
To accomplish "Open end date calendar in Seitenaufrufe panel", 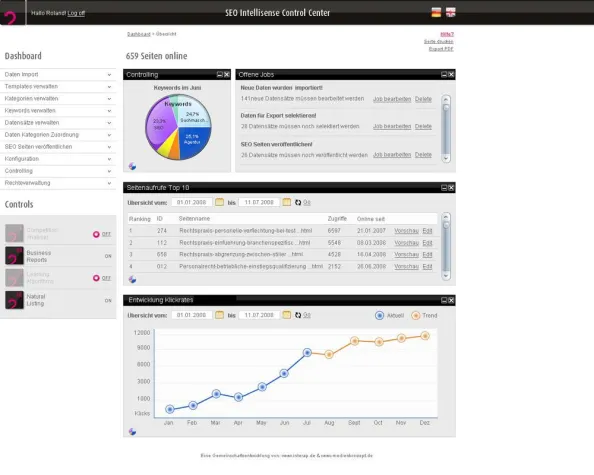I will (x=287, y=202).
